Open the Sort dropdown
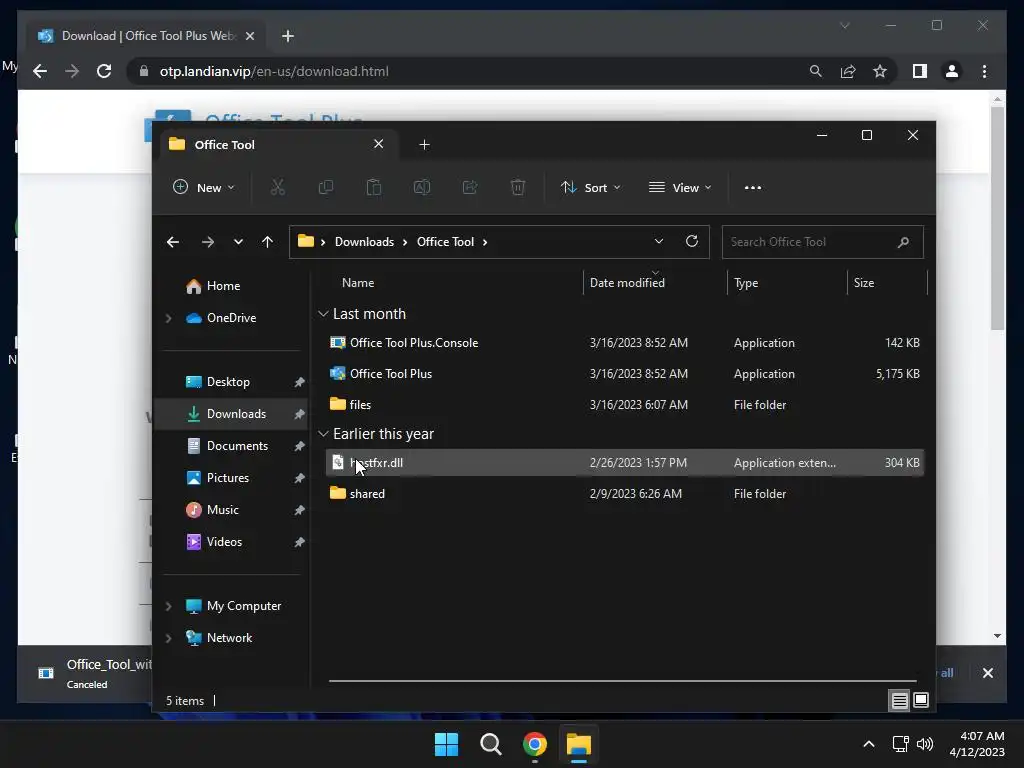 [590, 187]
